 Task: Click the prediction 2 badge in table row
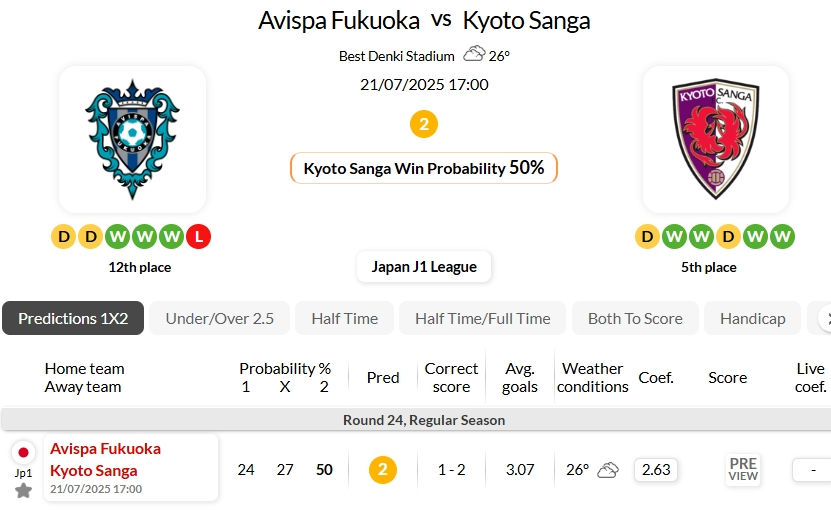(x=382, y=469)
